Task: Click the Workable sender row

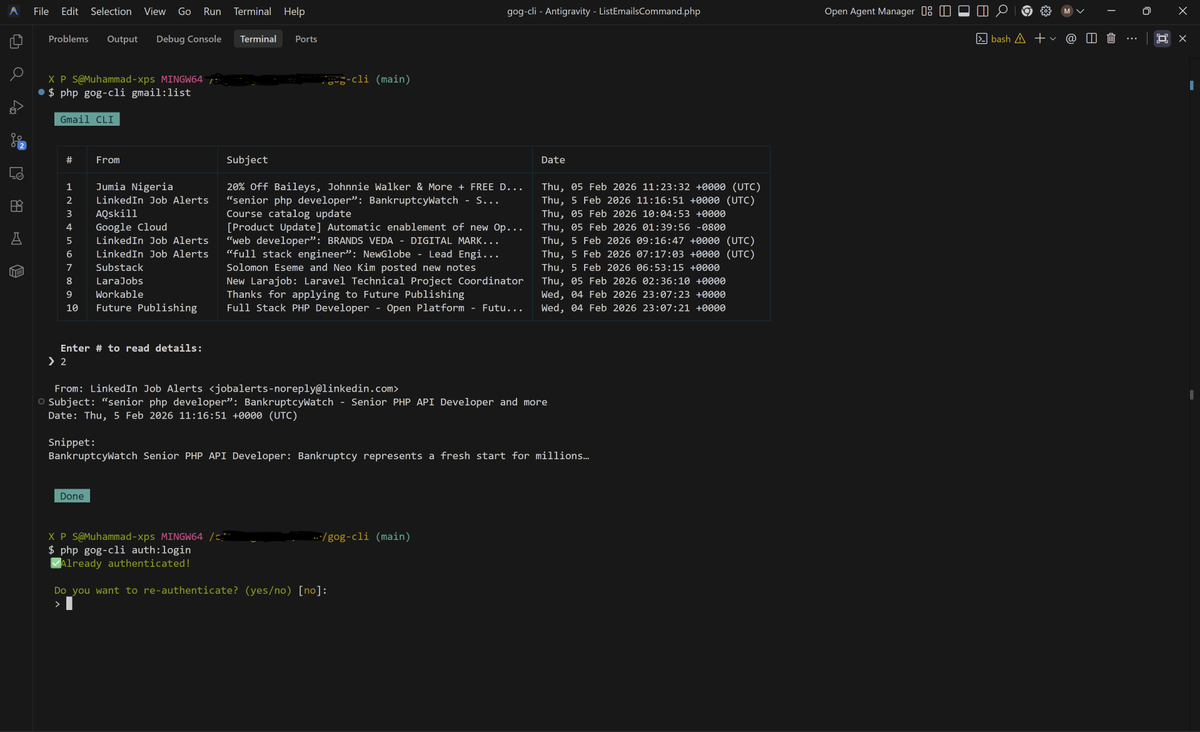Action: [119, 295]
